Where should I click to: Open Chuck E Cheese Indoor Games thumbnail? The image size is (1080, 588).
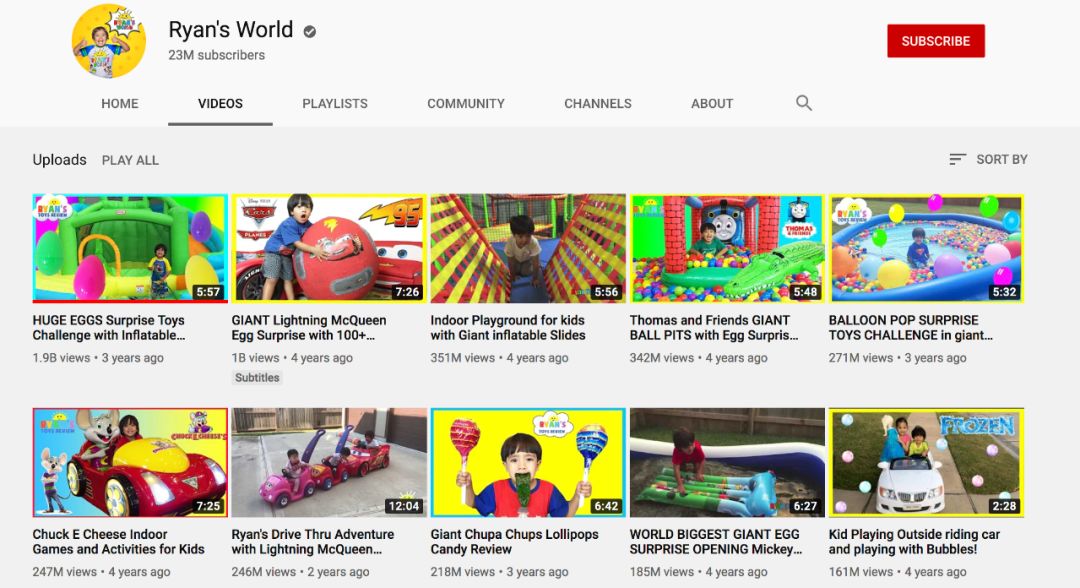(x=130, y=463)
